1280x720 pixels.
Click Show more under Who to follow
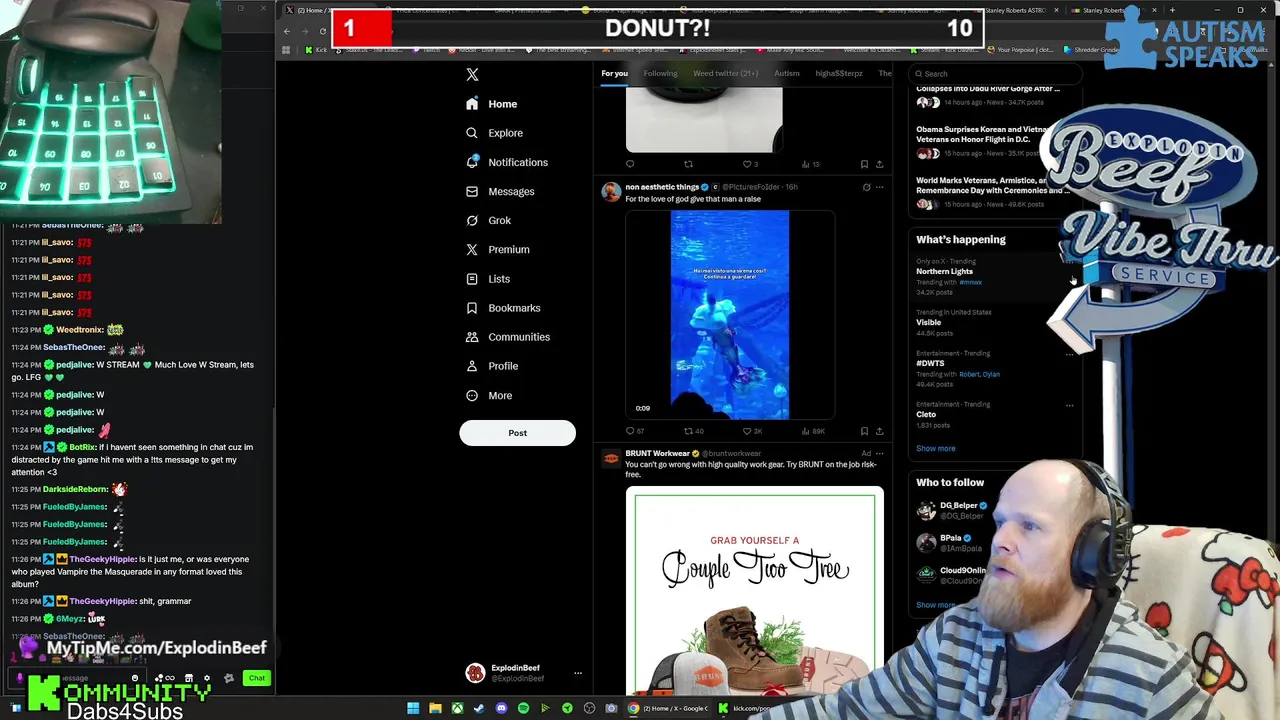coord(935,605)
